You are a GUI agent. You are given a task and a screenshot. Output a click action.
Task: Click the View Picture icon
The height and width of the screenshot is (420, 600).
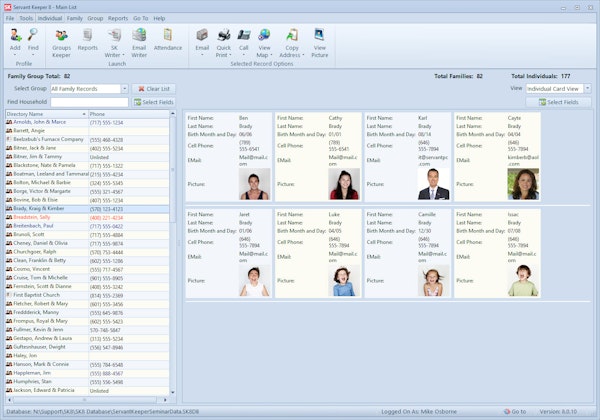click(x=319, y=36)
